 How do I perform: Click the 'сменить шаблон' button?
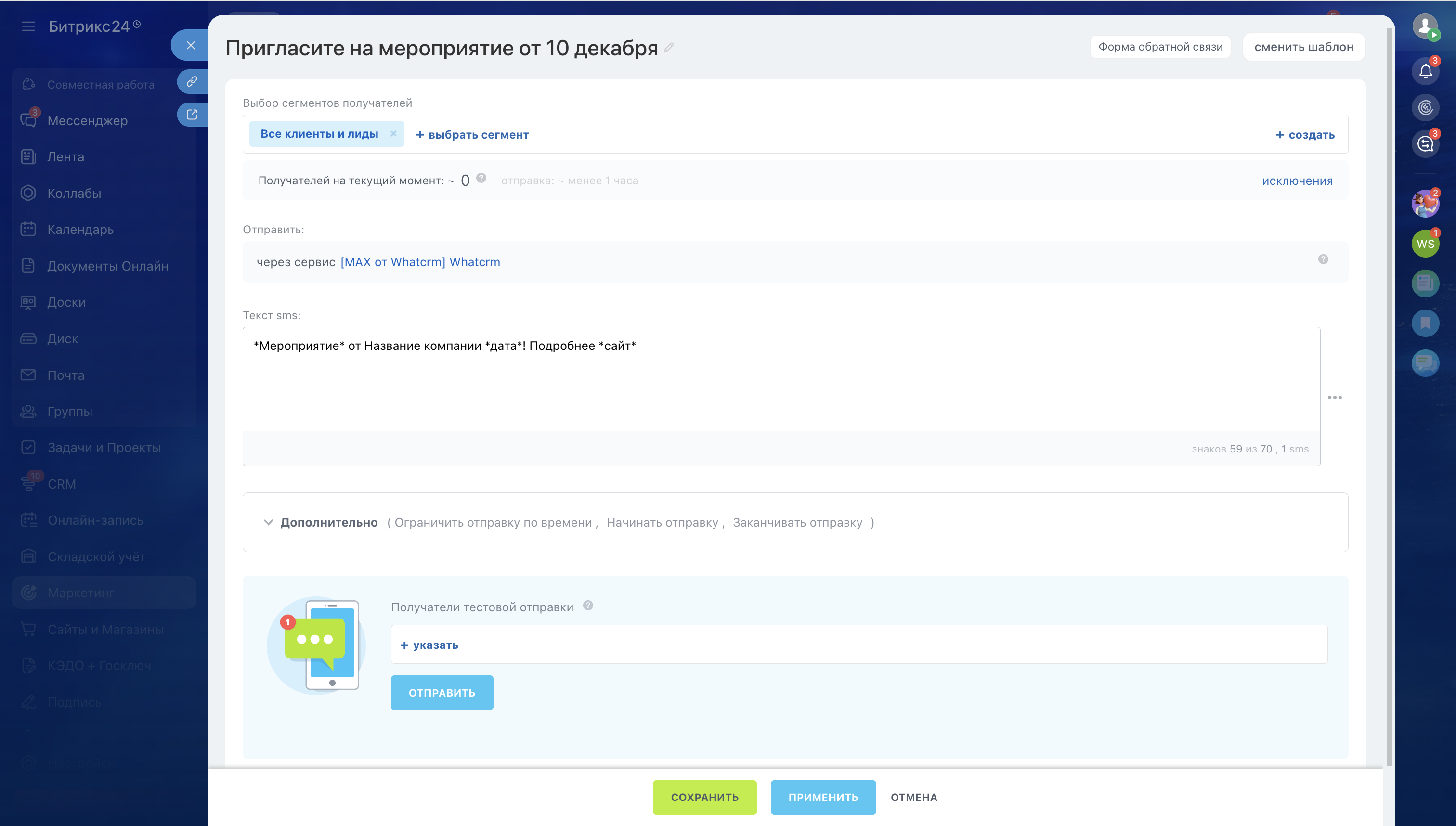1303,47
